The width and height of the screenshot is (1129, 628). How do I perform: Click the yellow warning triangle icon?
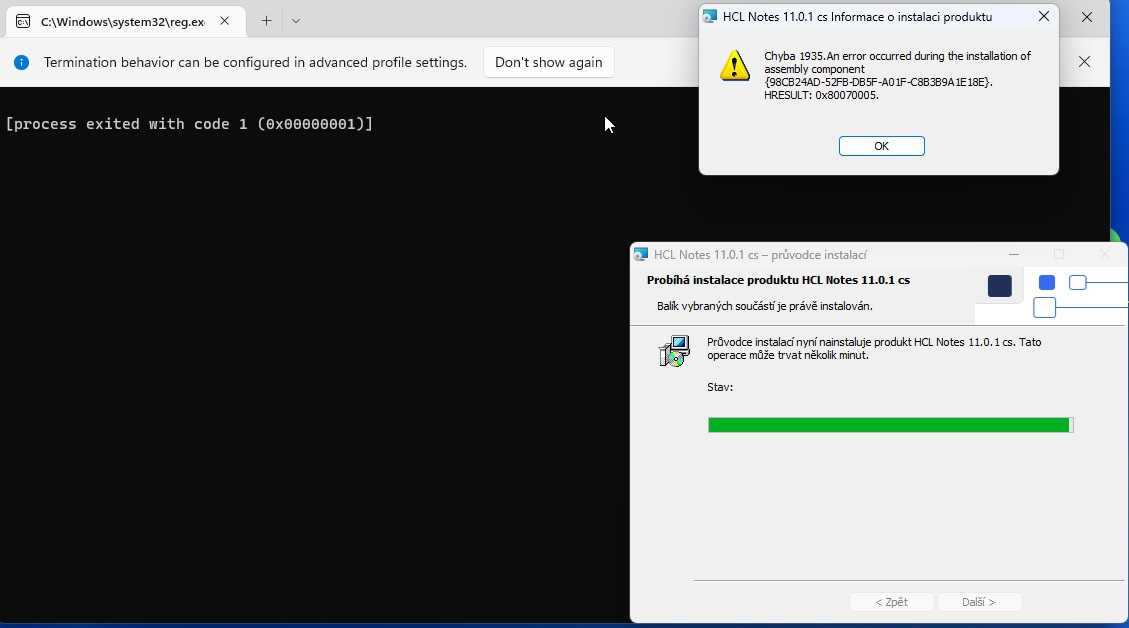(x=735, y=67)
